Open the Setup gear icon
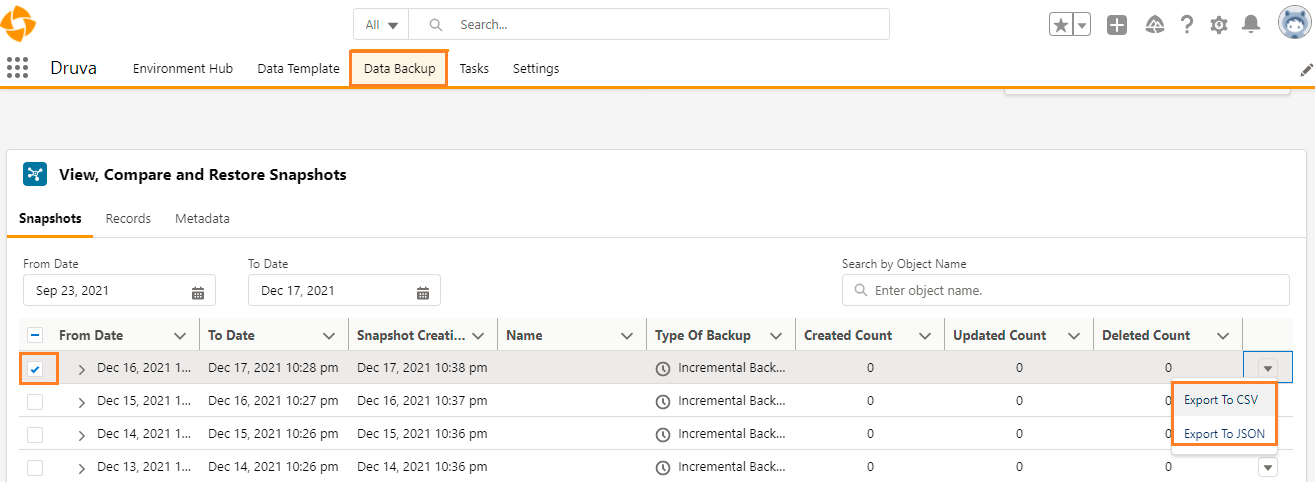Viewport: 1315px width, 482px height. click(x=1218, y=25)
